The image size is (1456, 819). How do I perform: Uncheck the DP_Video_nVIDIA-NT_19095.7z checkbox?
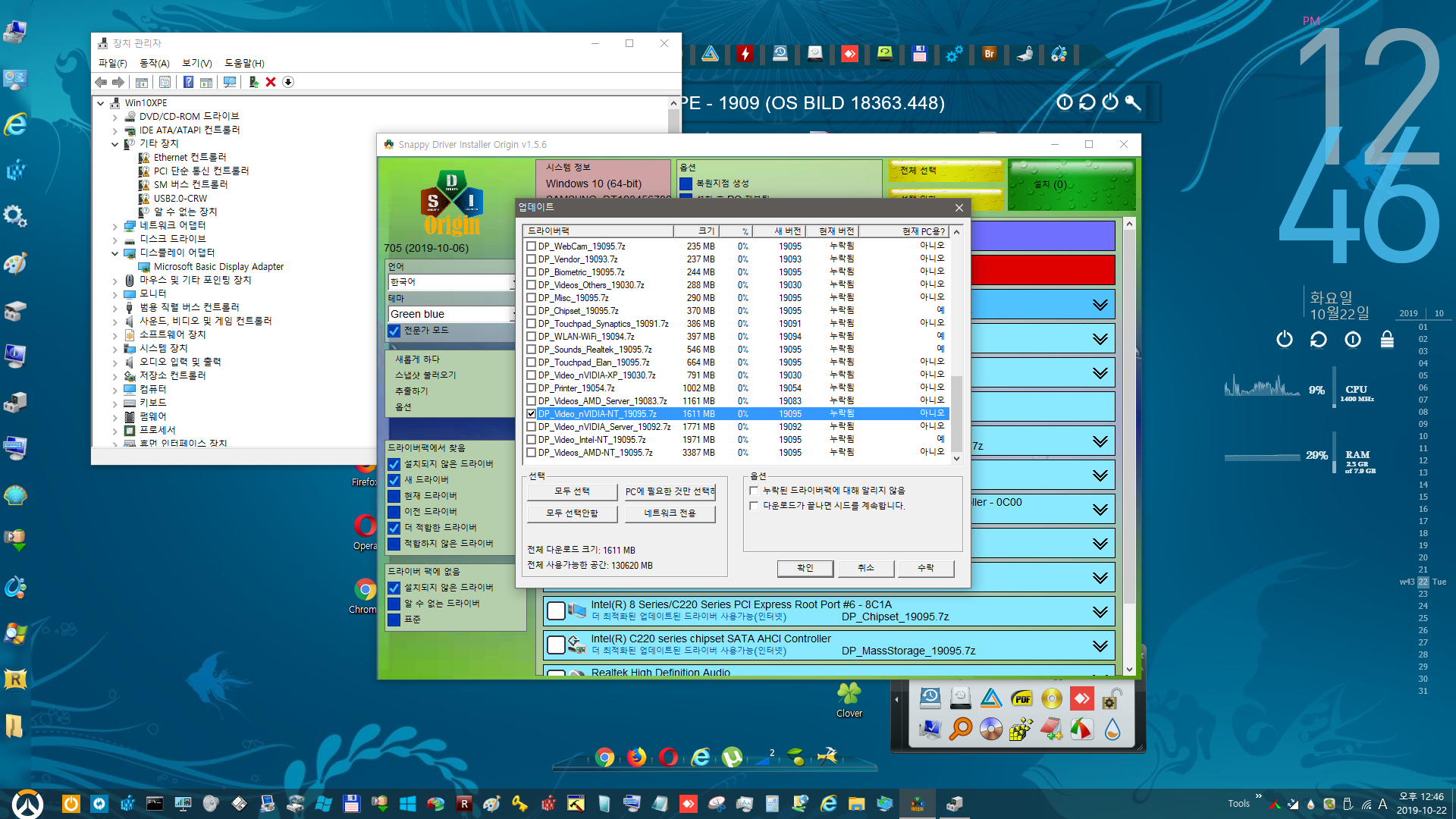coord(532,414)
